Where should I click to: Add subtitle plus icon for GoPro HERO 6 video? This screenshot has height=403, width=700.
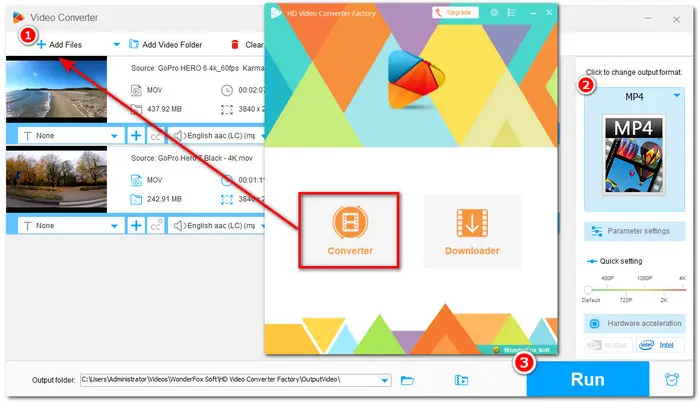[136, 136]
